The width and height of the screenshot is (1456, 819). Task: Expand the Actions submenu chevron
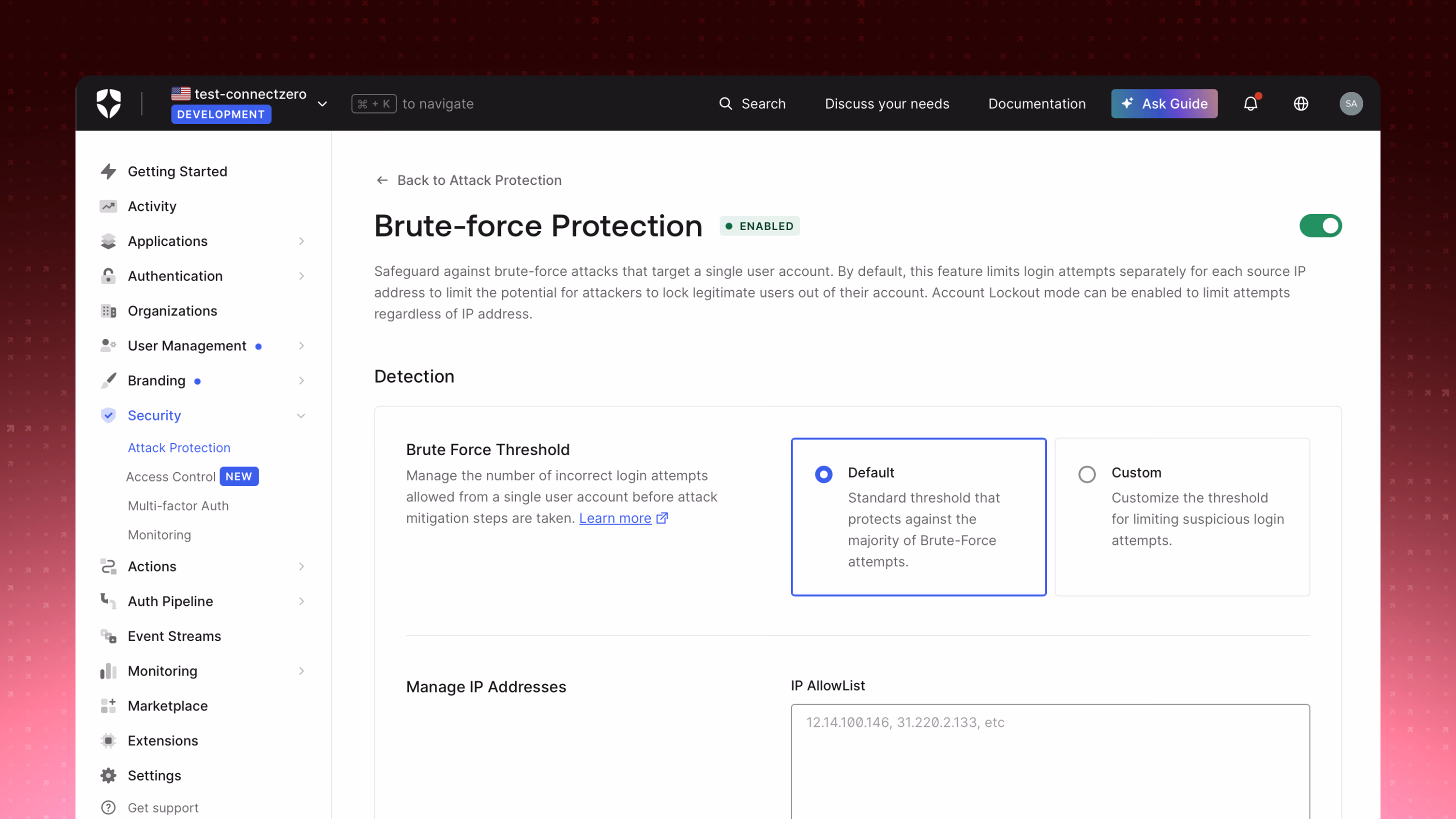point(301,566)
